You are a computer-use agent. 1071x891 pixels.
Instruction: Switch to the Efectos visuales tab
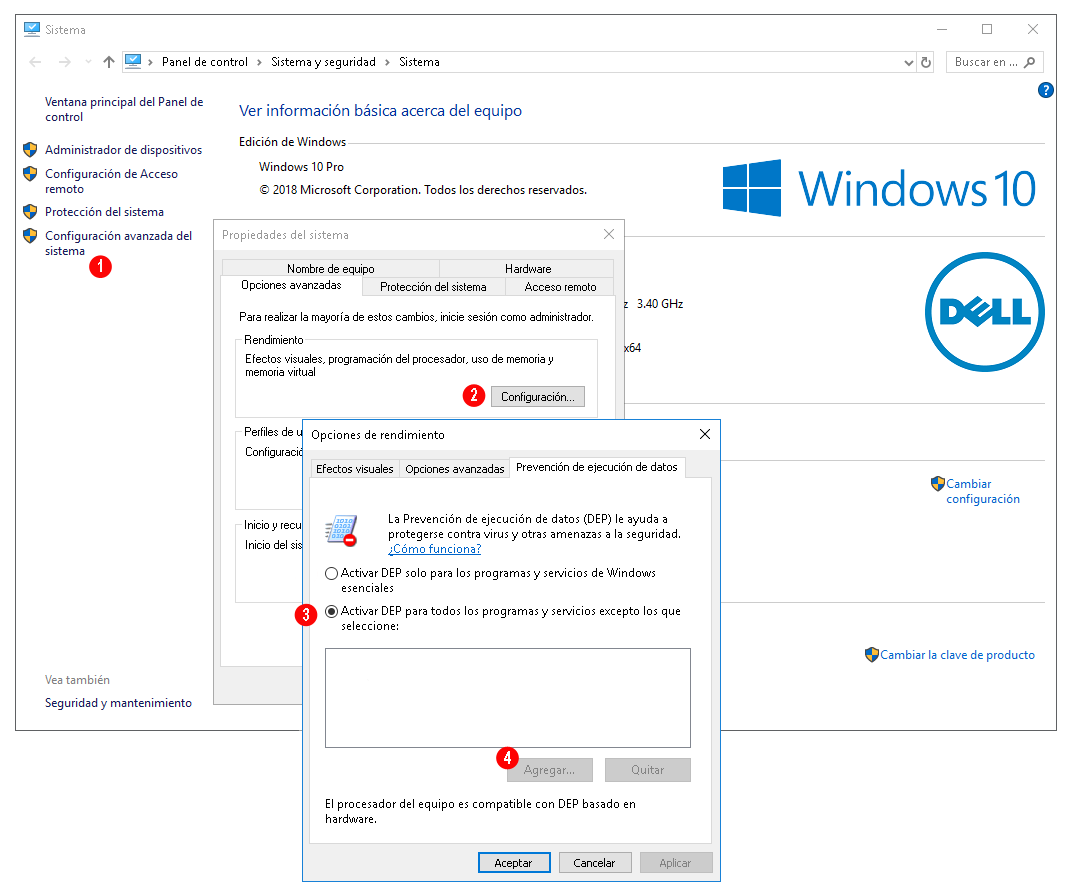click(x=354, y=469)
